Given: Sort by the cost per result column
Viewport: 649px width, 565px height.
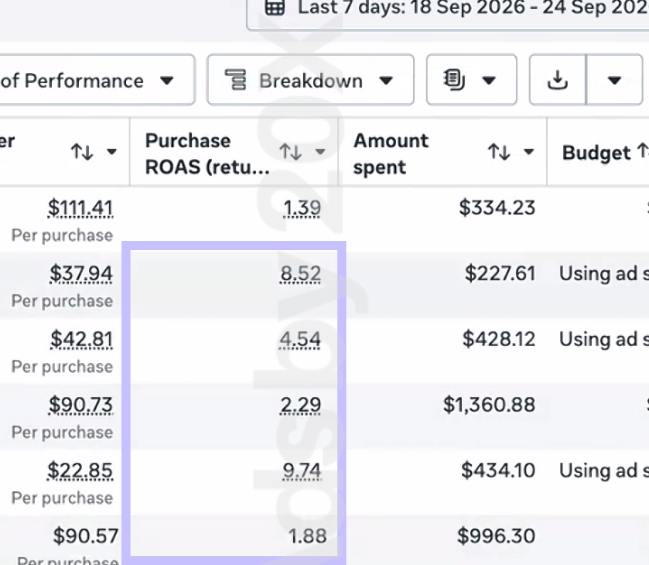Looking at the screenshot, I should 82,152.
